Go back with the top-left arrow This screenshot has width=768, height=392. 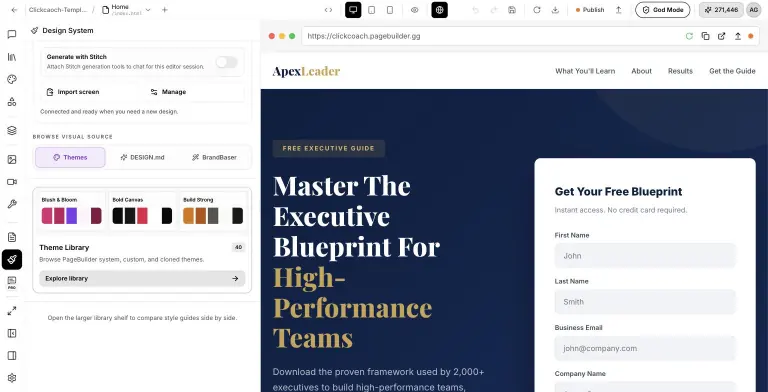14,10
